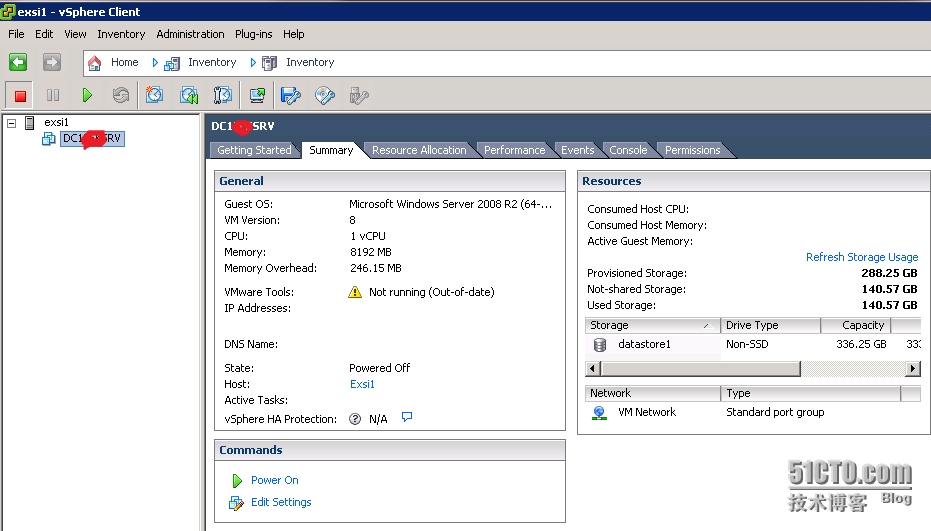The height and width of the screenshot is (531, 931).
Task: Click the vSphere HA help question icon
Action: 355,419
